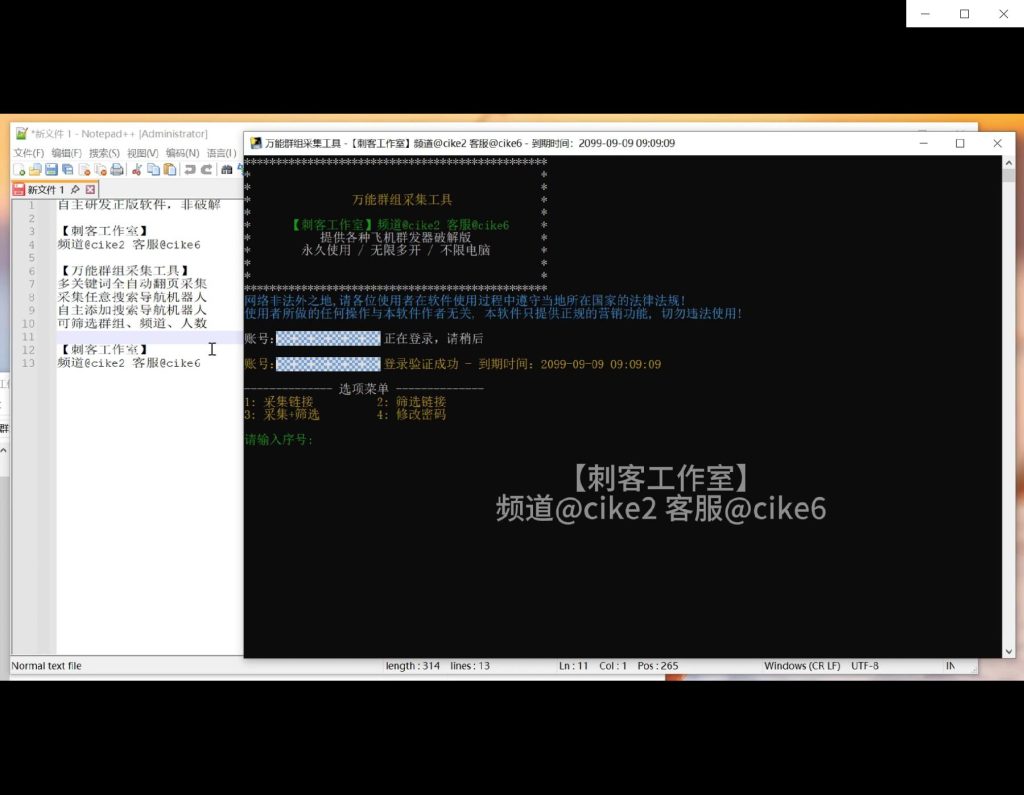Redo the last undone edit

click(x=207, y=168)
